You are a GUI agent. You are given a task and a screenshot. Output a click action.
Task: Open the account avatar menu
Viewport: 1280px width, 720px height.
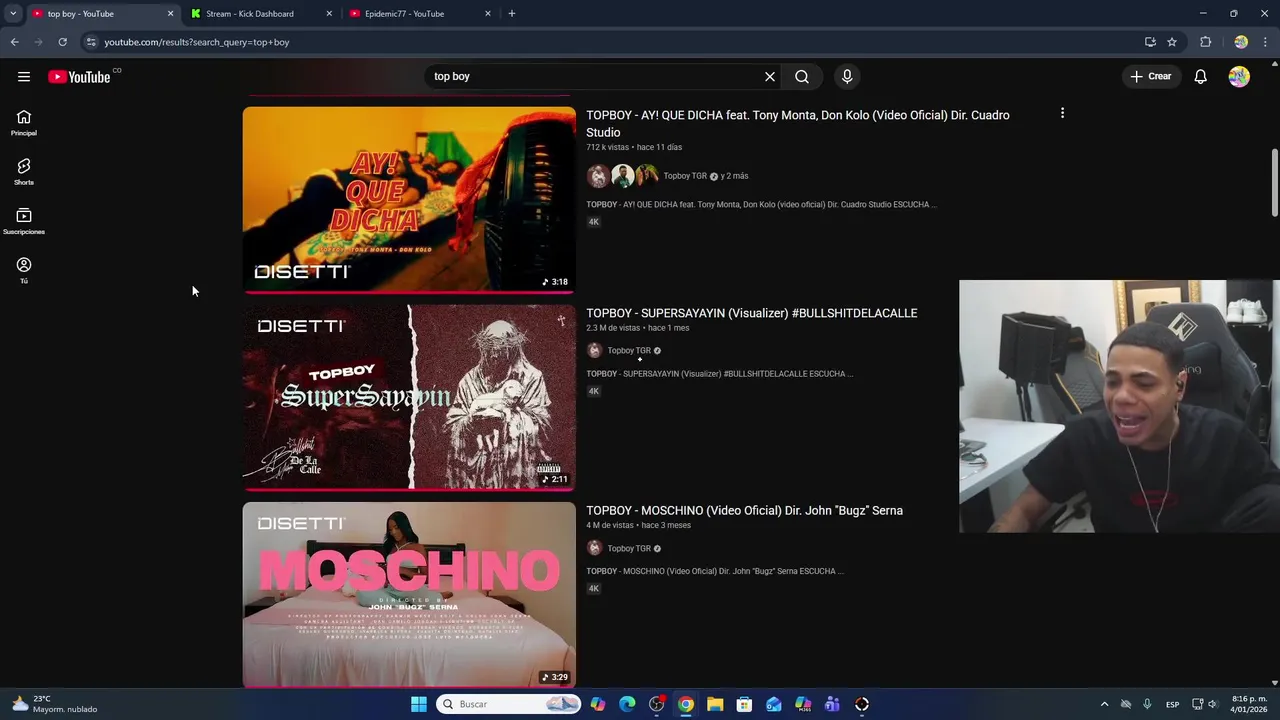[1239, 77]
